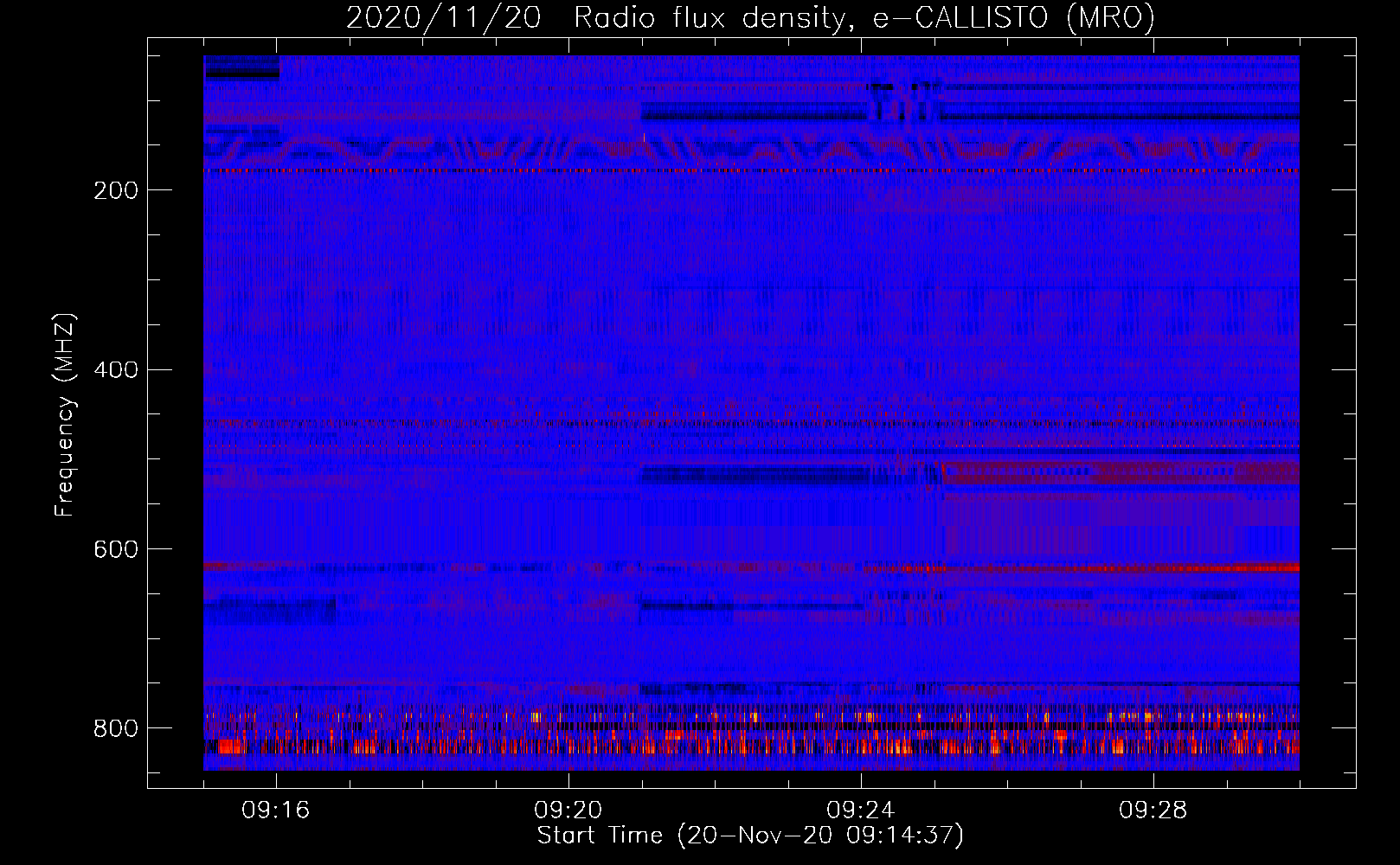Click the 09:28 time tick label
1400x865 pixels.
point(1153,811)
